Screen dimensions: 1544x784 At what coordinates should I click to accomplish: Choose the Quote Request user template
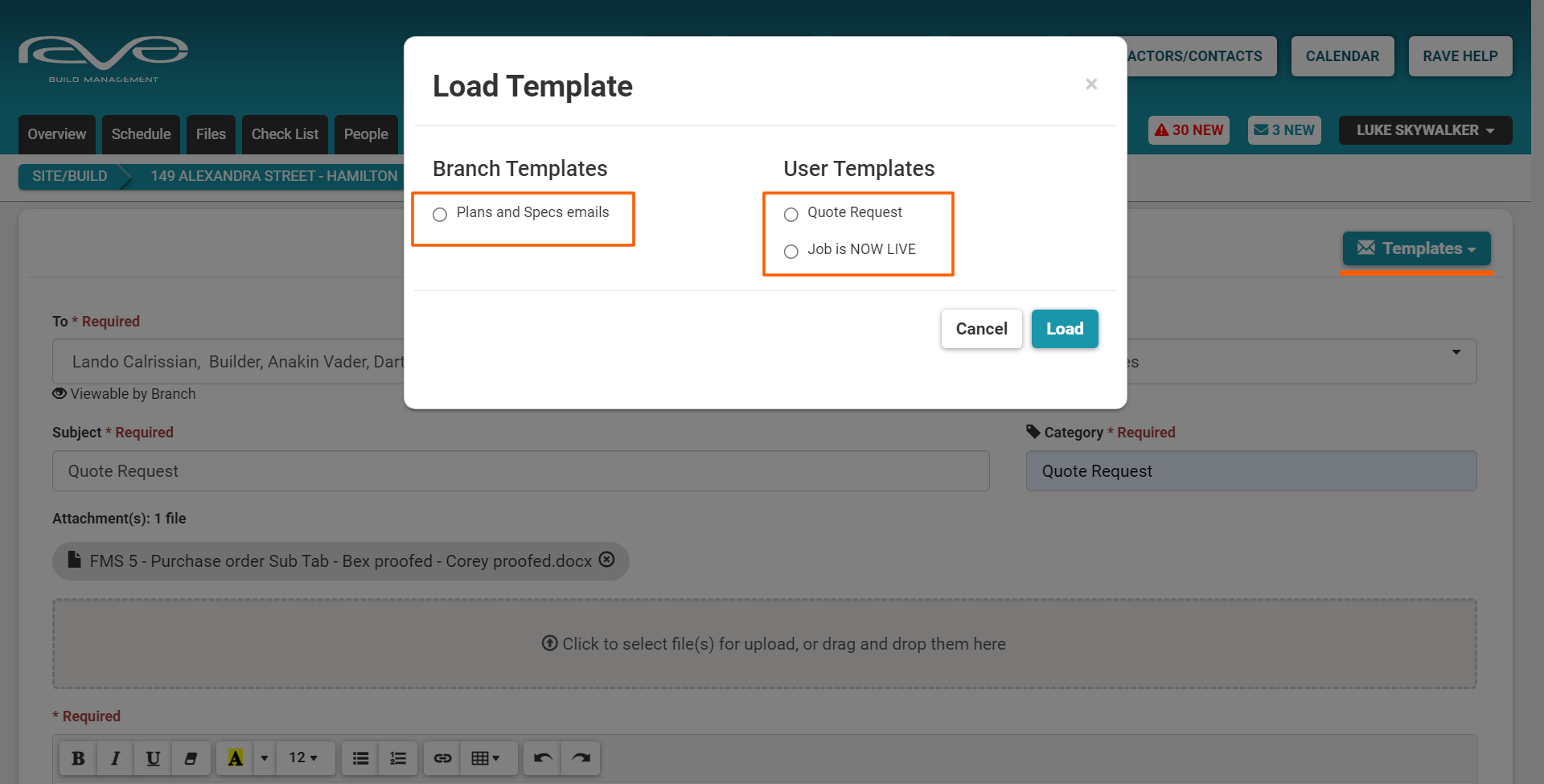791,215
